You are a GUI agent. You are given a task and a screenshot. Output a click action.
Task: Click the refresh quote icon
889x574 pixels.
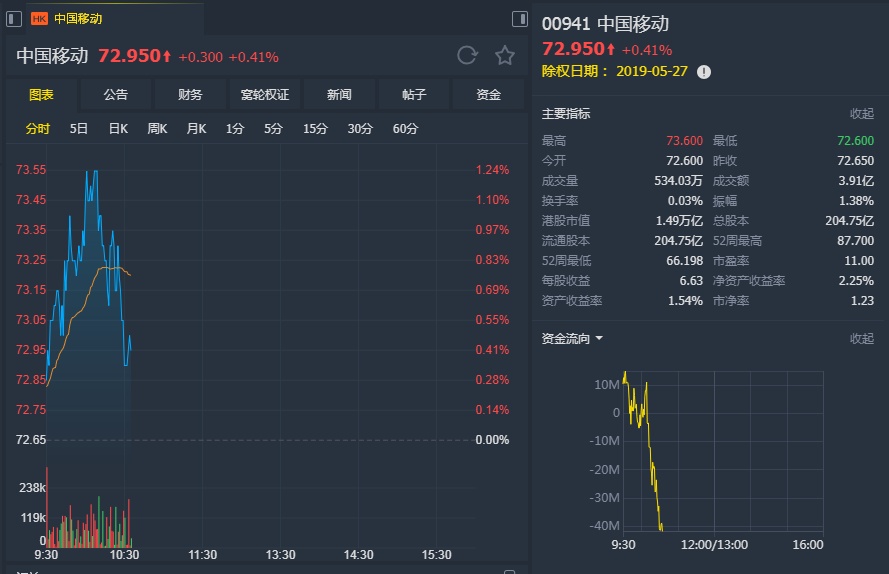[x=467, y=56]
